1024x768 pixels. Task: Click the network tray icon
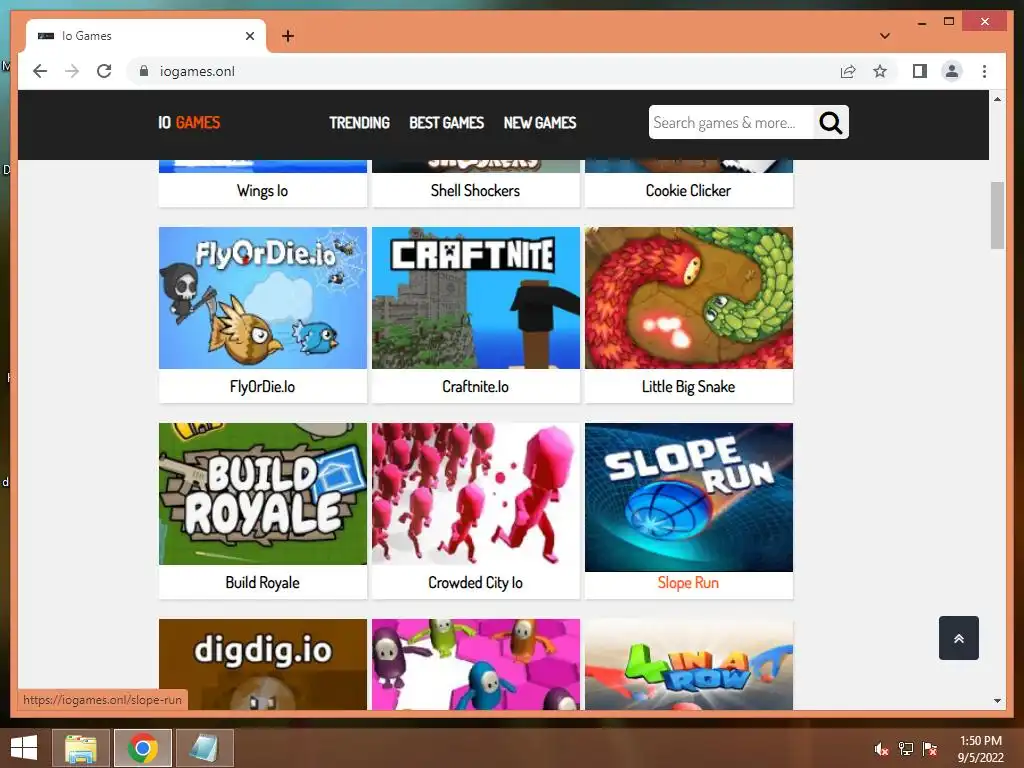(906, 749)
